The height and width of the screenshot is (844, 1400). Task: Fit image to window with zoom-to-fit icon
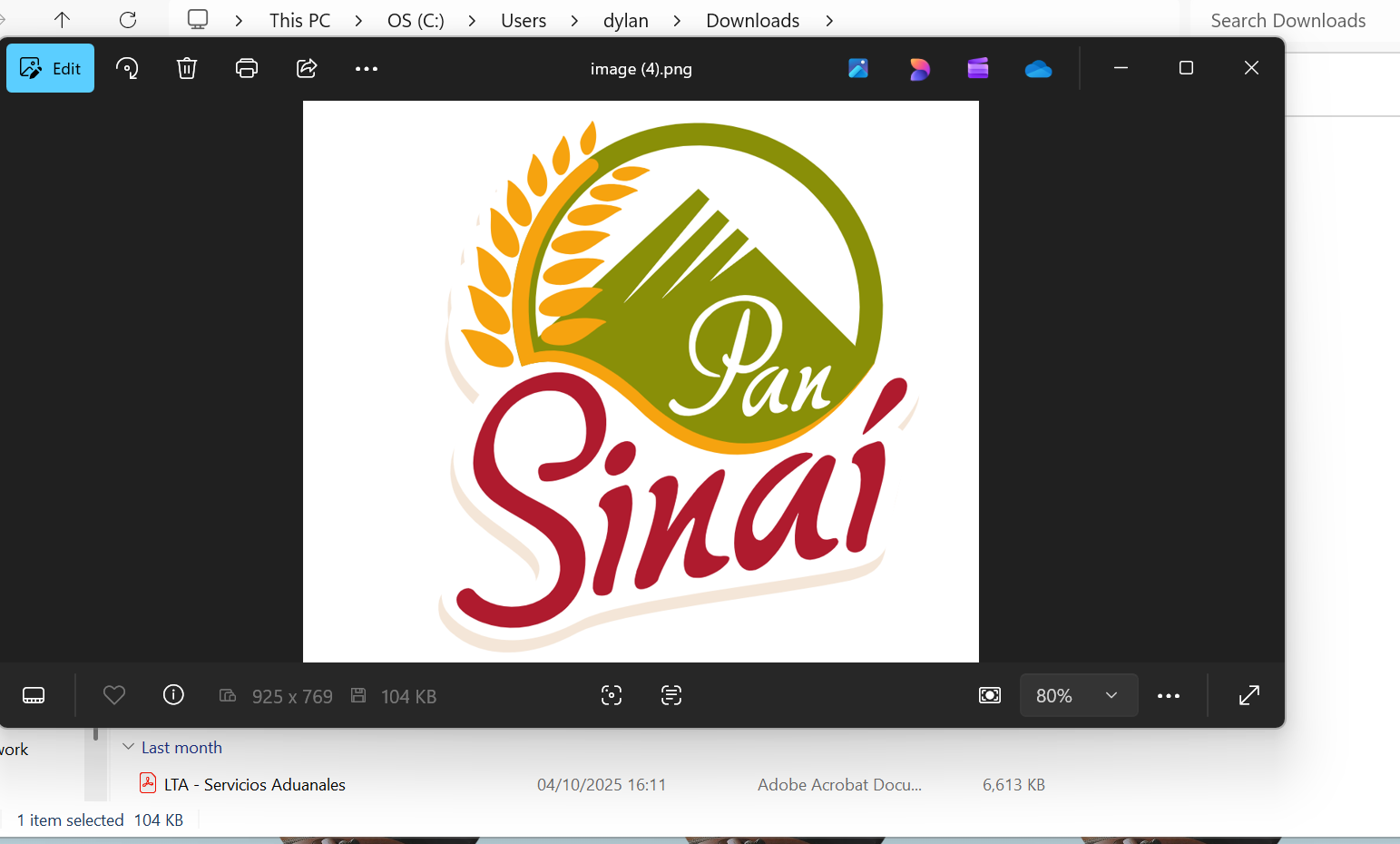click(990, 695)
